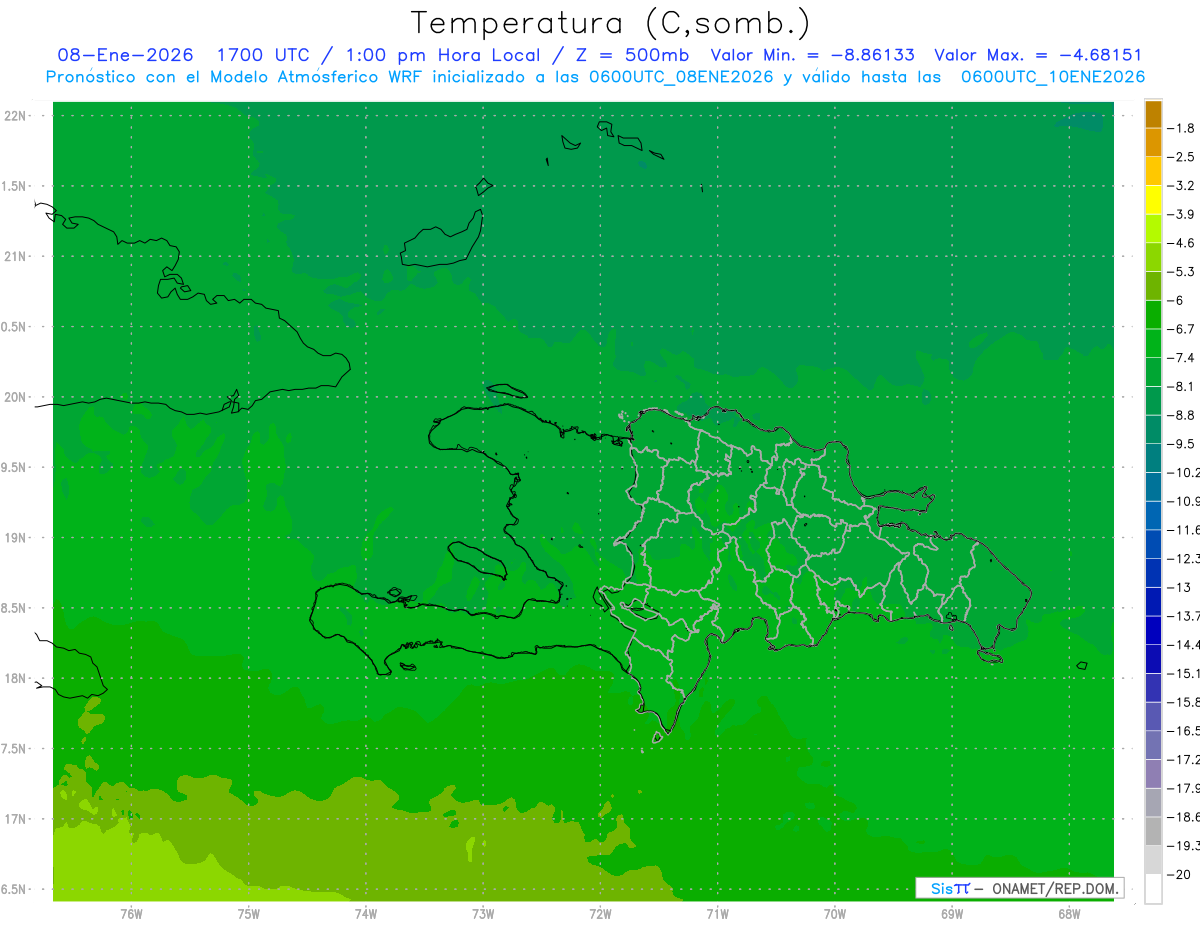This screenshot has width=1200, height=927.
Task: Click "0600UTC_08ENE2026" initialization time text
Action: coord(681,77)
